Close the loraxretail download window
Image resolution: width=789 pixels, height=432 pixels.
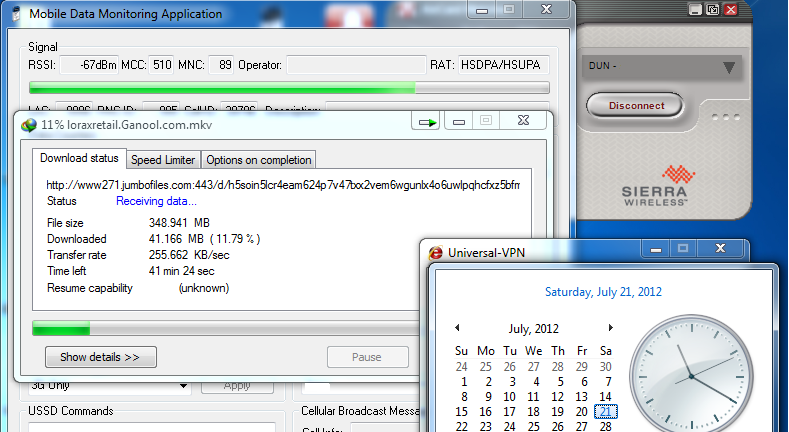pos(523,121)
